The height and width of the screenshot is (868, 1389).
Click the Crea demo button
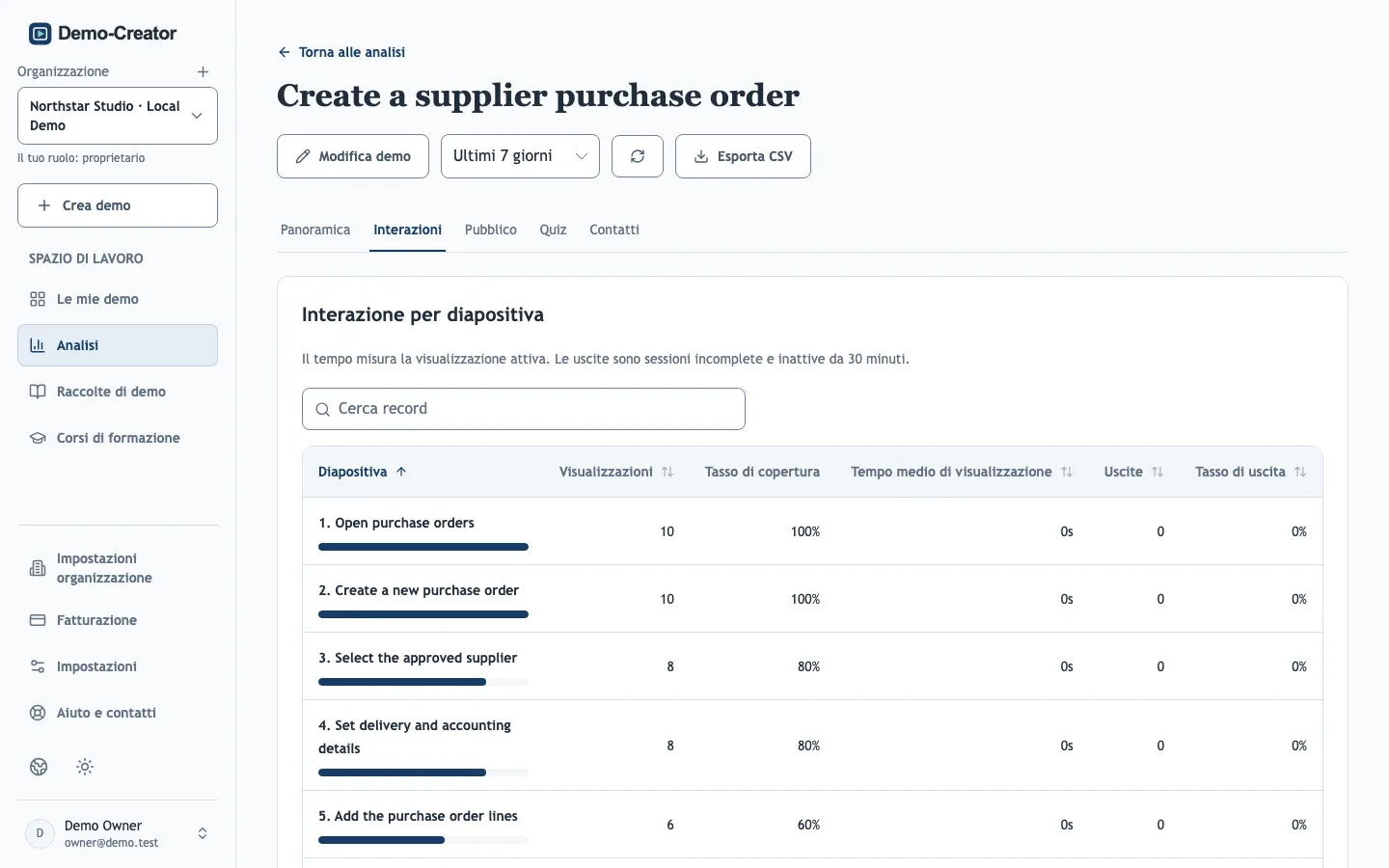tap(118, 205)
